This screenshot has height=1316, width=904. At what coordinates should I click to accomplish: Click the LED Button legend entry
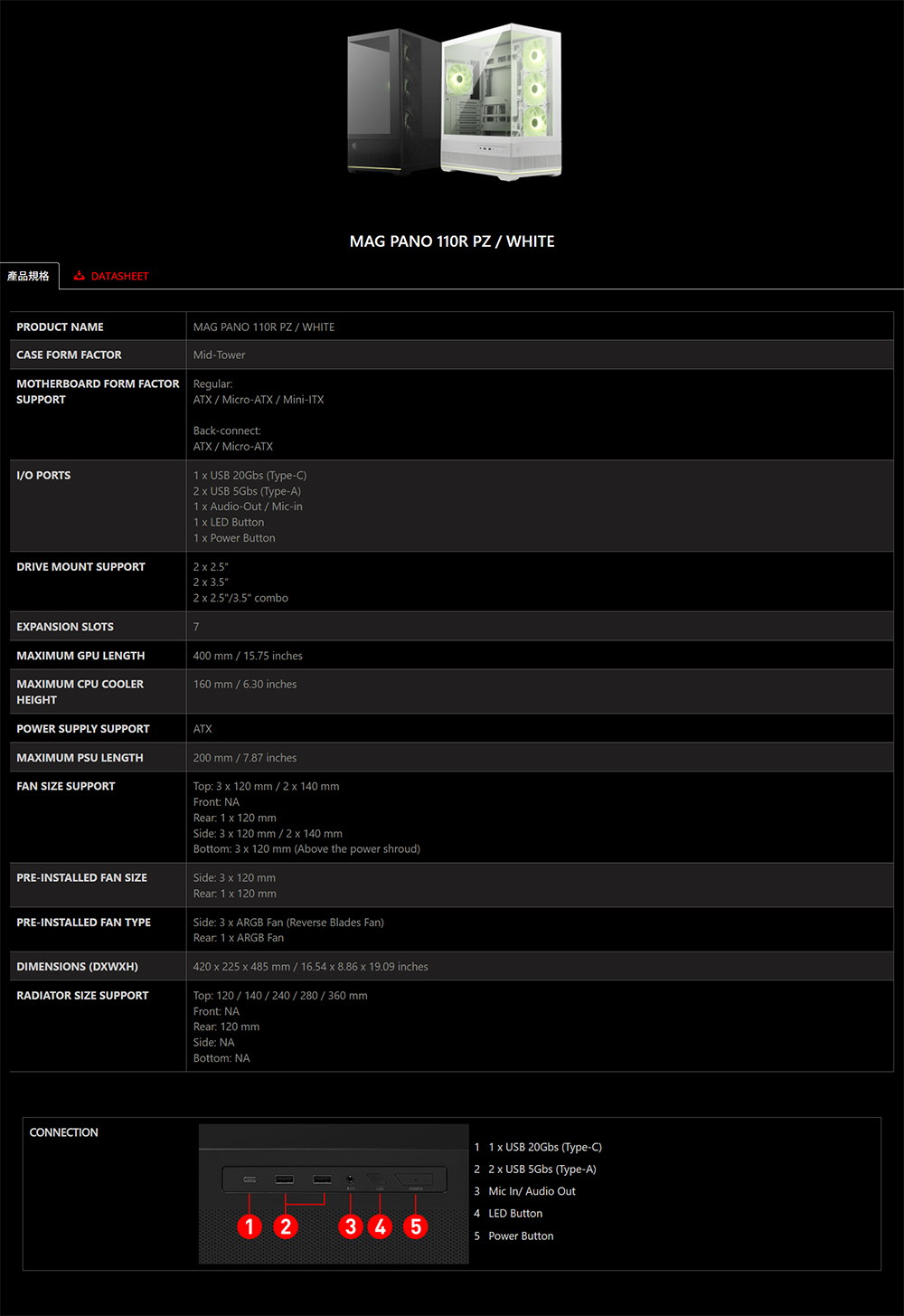[x=515, y=1214]
